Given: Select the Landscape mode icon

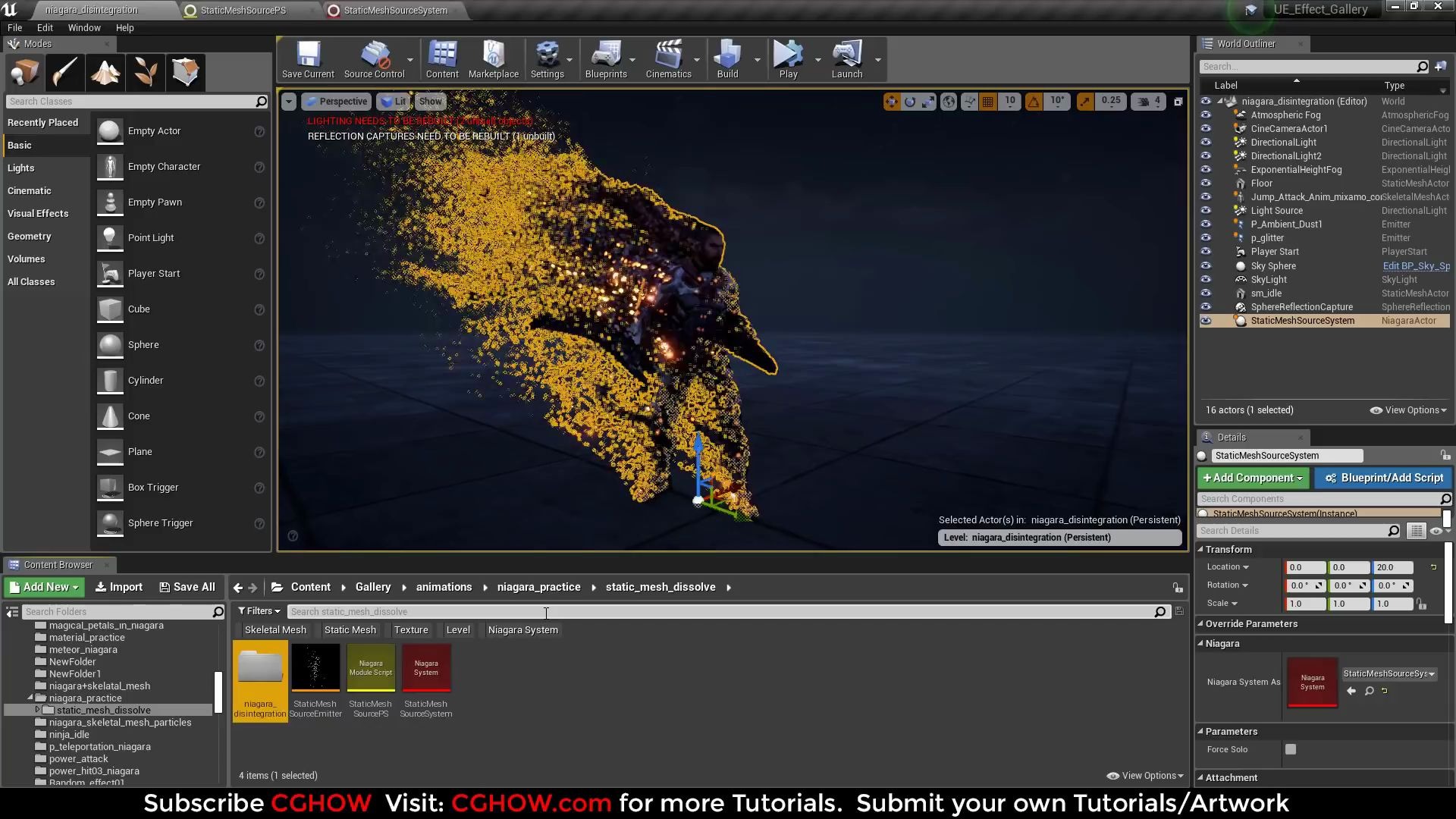Looking at the screenshot, I should 105,72.
